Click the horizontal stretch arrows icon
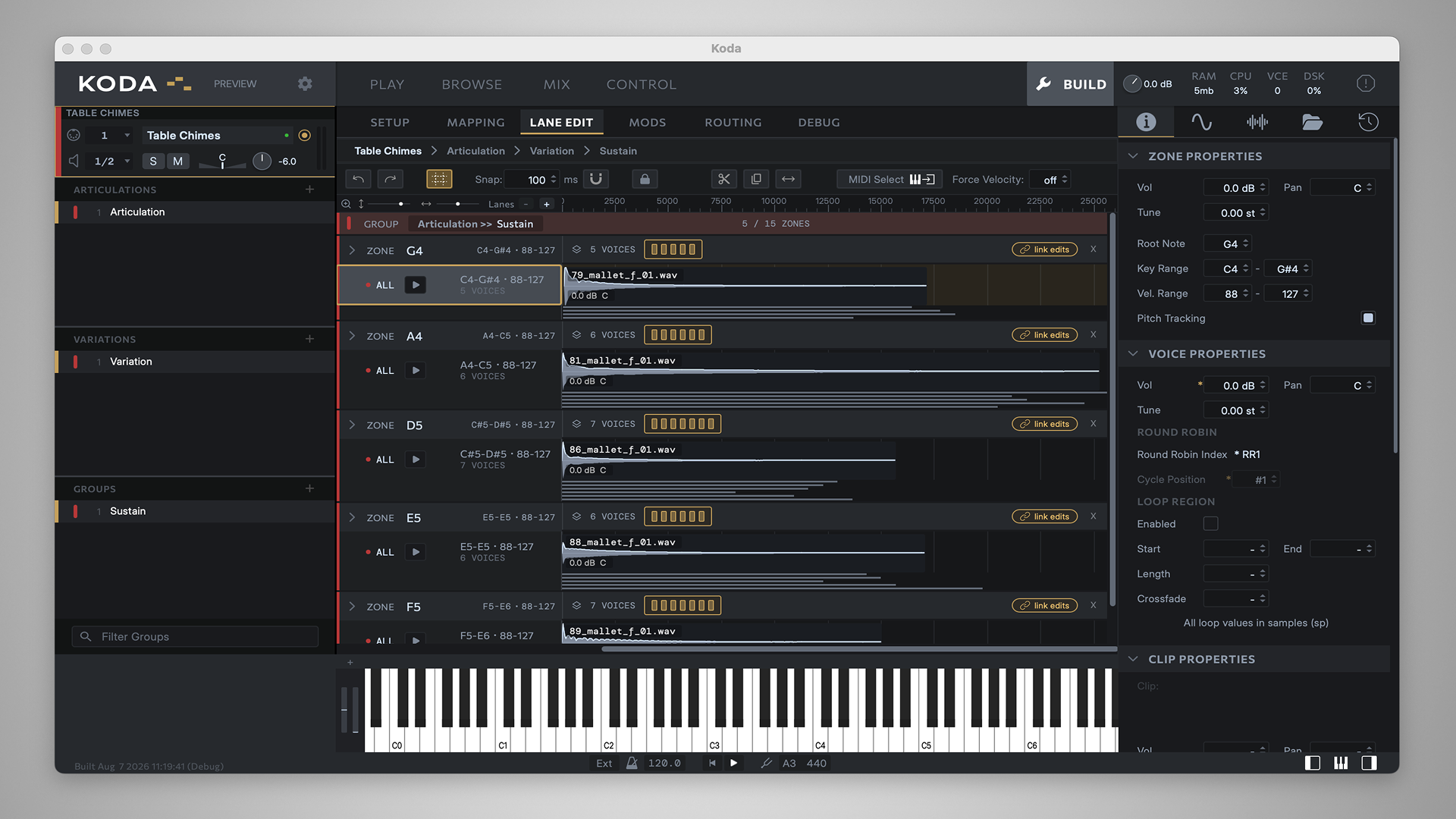Screen dimensions: 1456x819 (x=789, y=179)
